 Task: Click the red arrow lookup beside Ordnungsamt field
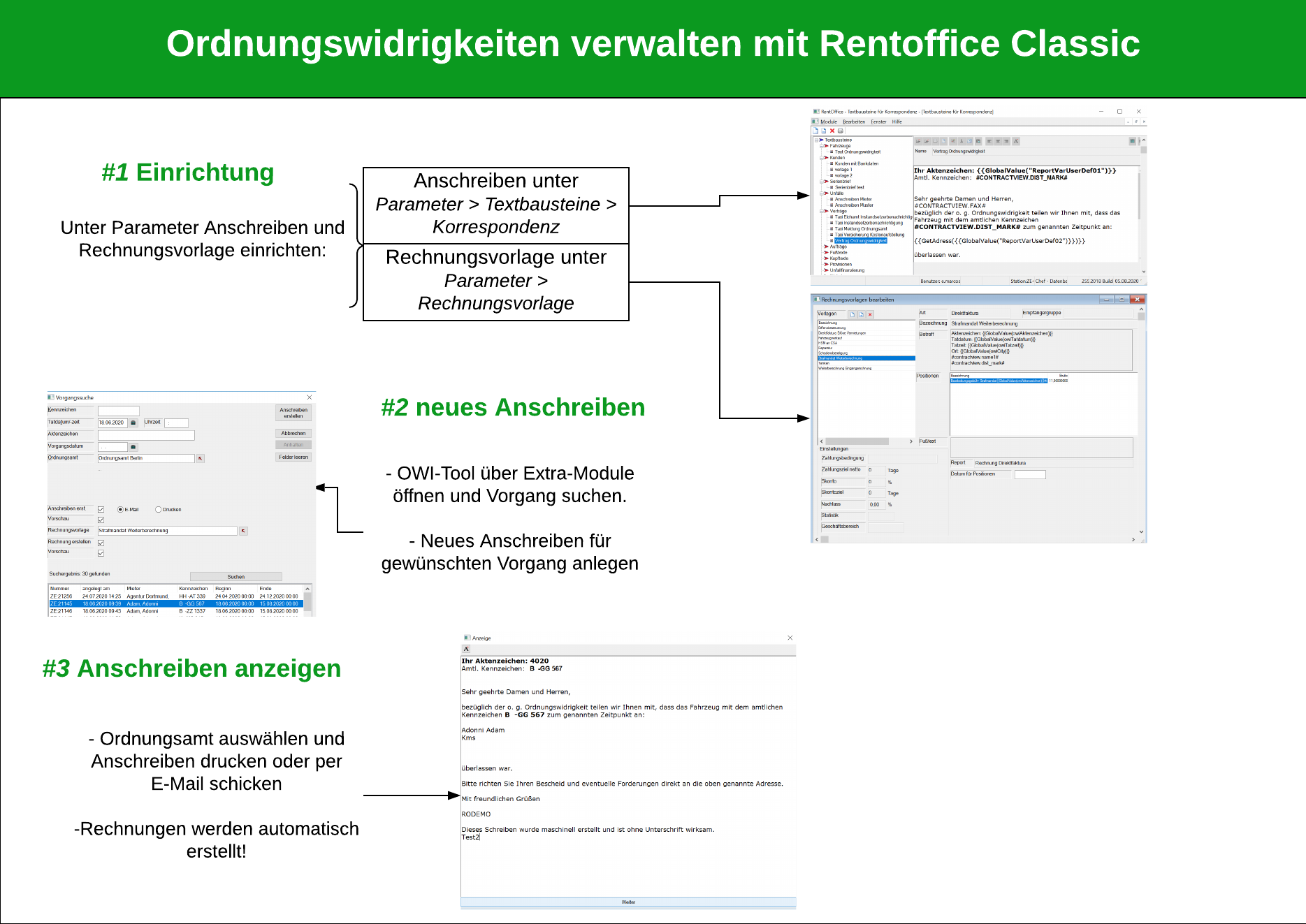click(201, 458)
